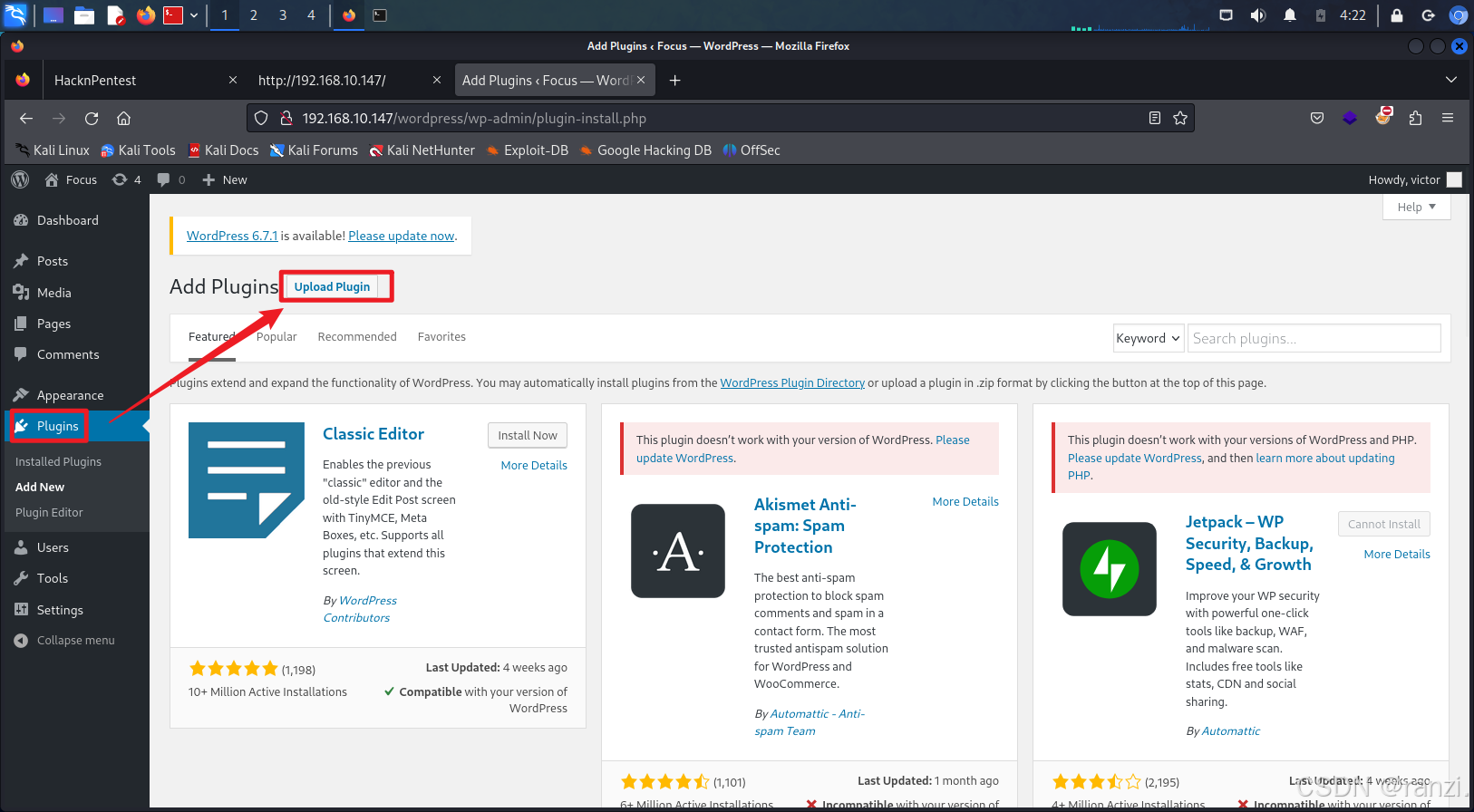Switch to the Recommended plugins tab
The height and width of the screenshot is (812, 1474).
click(357, 336)
